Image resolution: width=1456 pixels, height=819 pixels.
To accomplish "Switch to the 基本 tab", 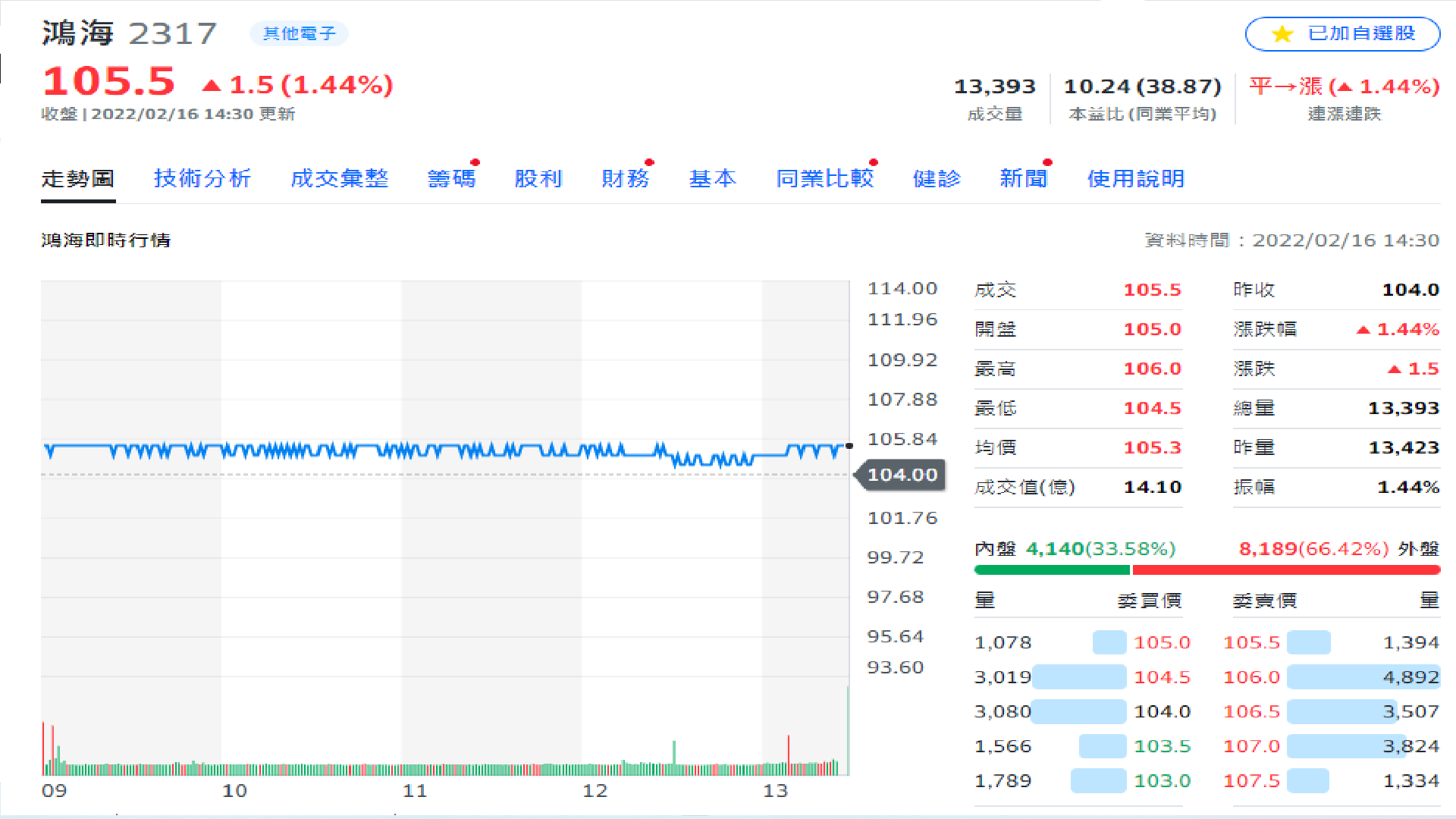I will coord(713,179).
